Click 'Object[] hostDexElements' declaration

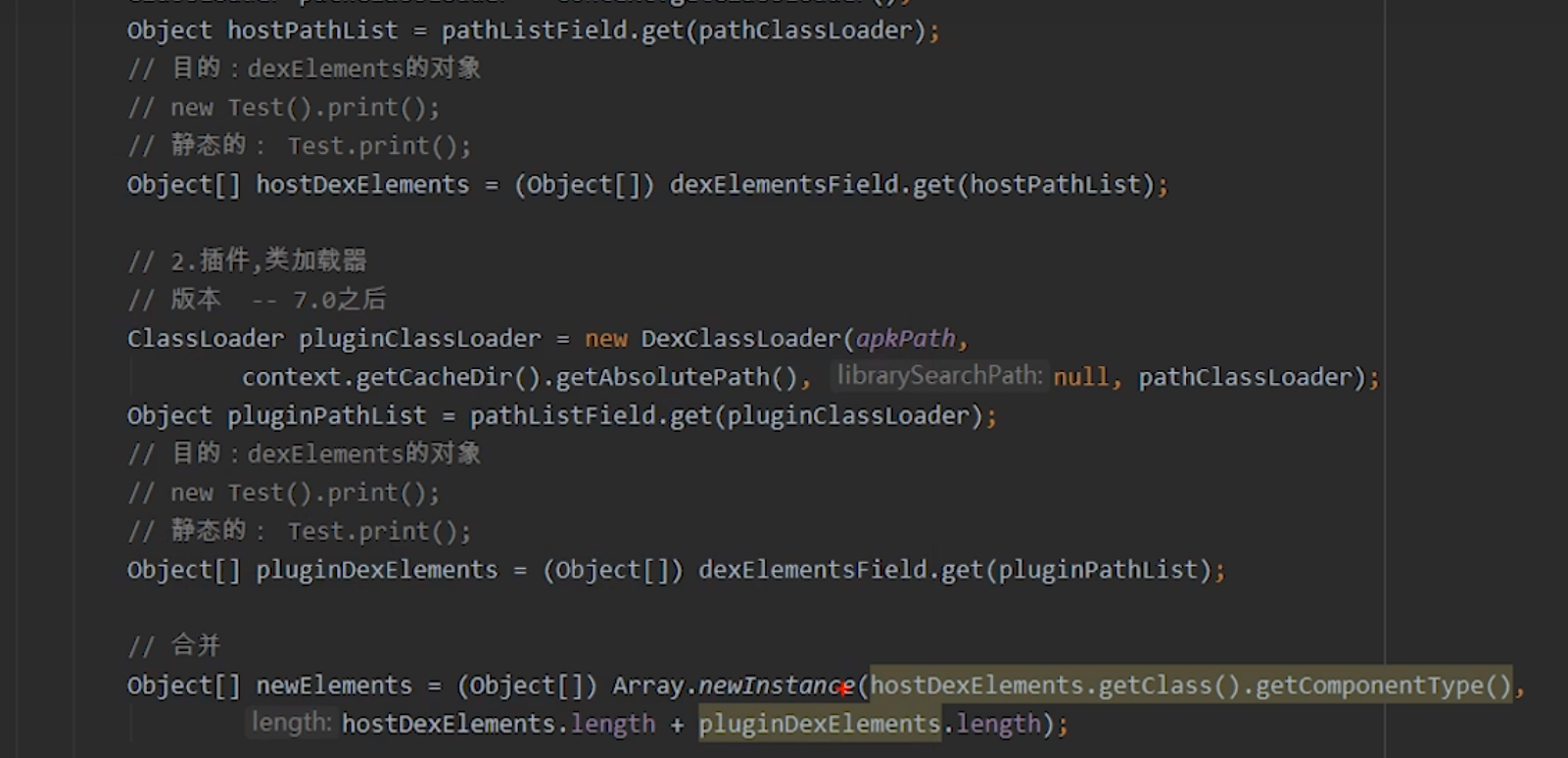tap(299, 185)
